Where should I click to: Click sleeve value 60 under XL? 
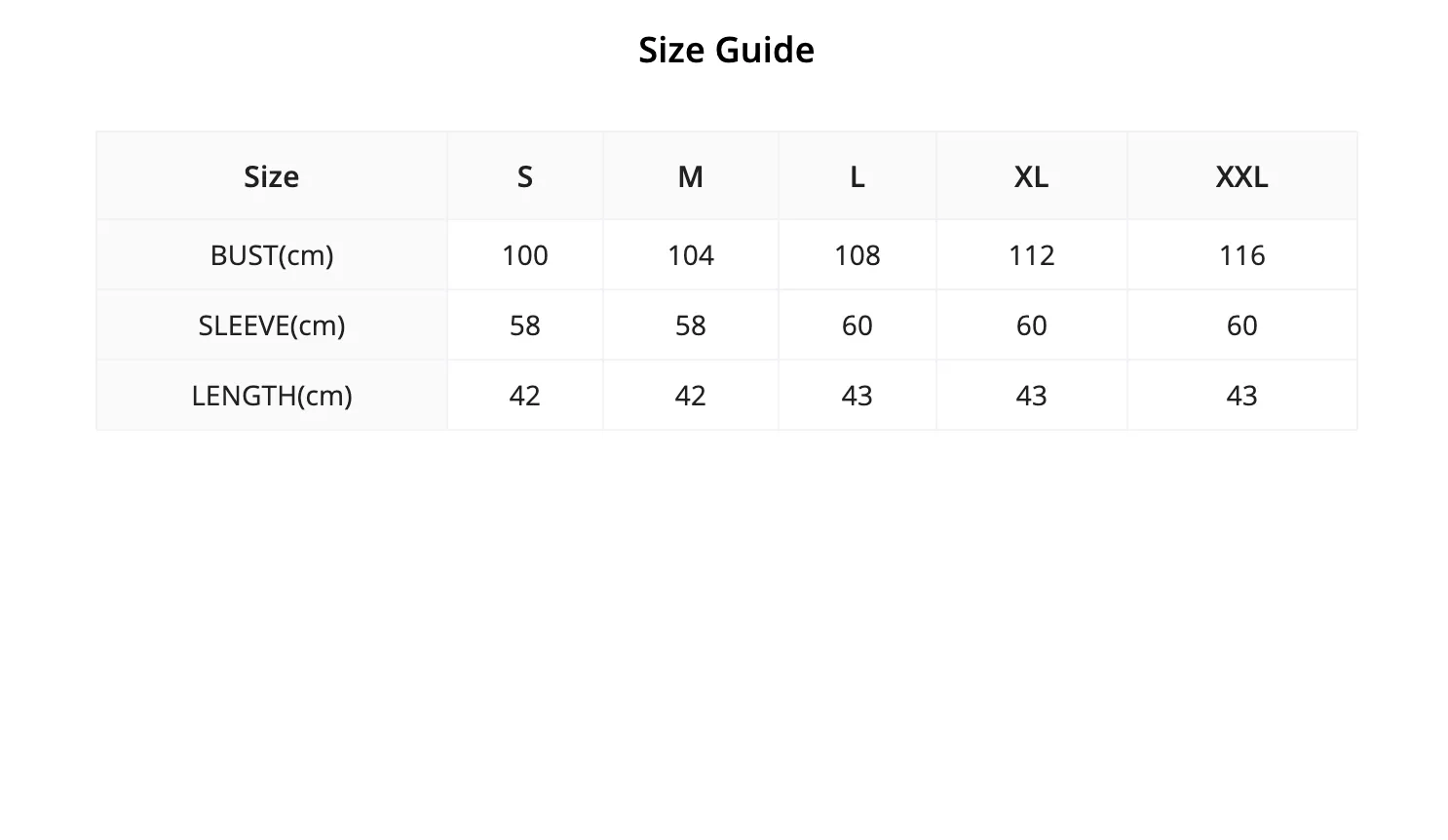pos(1032,325)
